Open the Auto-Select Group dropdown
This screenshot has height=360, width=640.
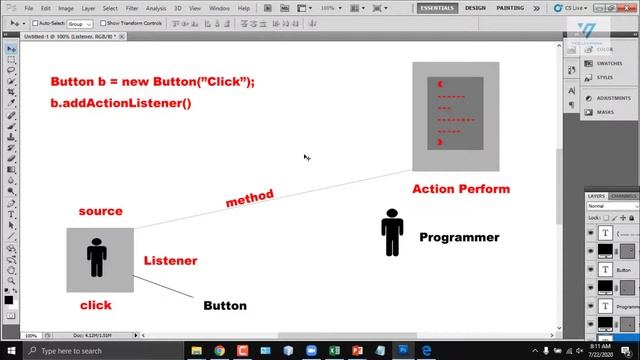coord(80,24)
